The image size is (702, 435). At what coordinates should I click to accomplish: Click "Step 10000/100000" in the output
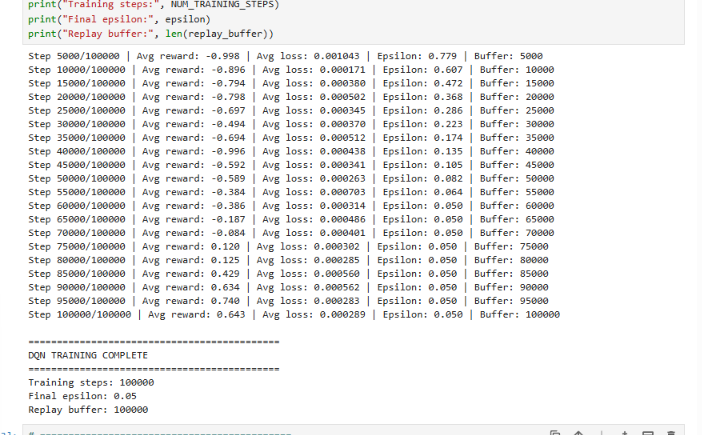click(x=77, y=70)
